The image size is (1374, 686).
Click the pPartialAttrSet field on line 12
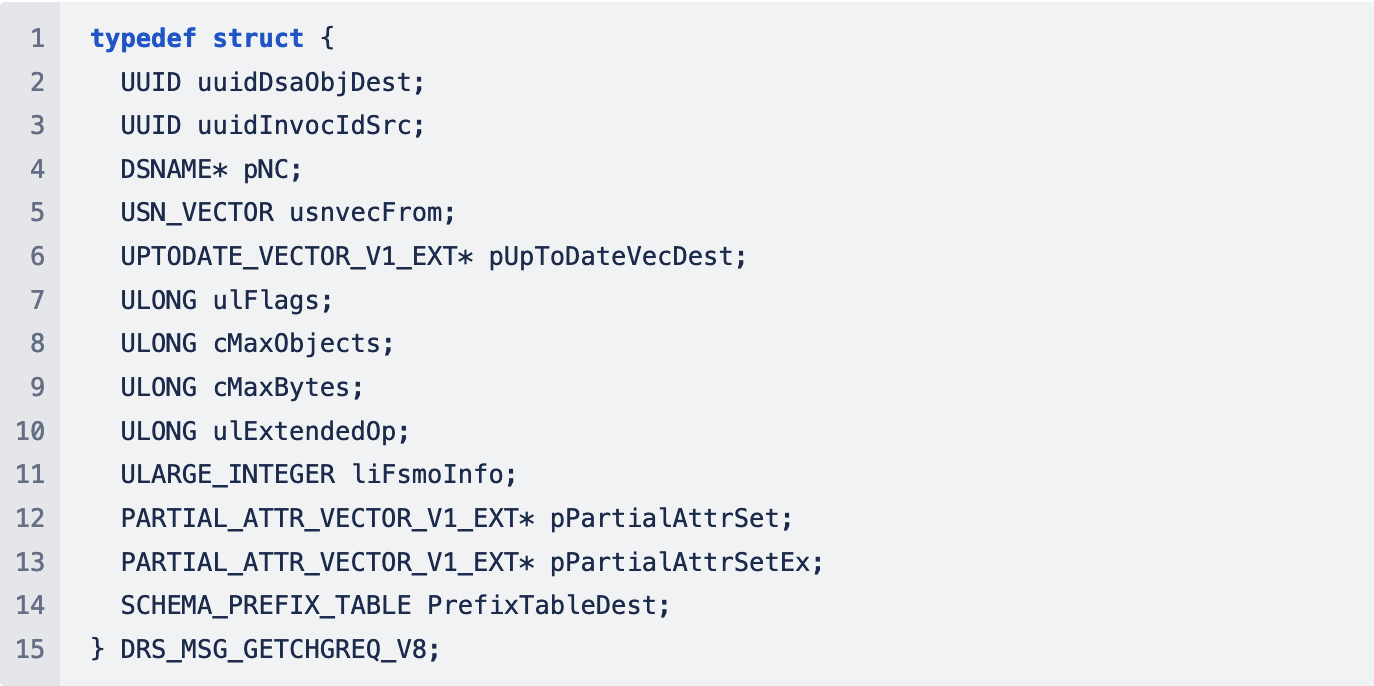[665, 518]
